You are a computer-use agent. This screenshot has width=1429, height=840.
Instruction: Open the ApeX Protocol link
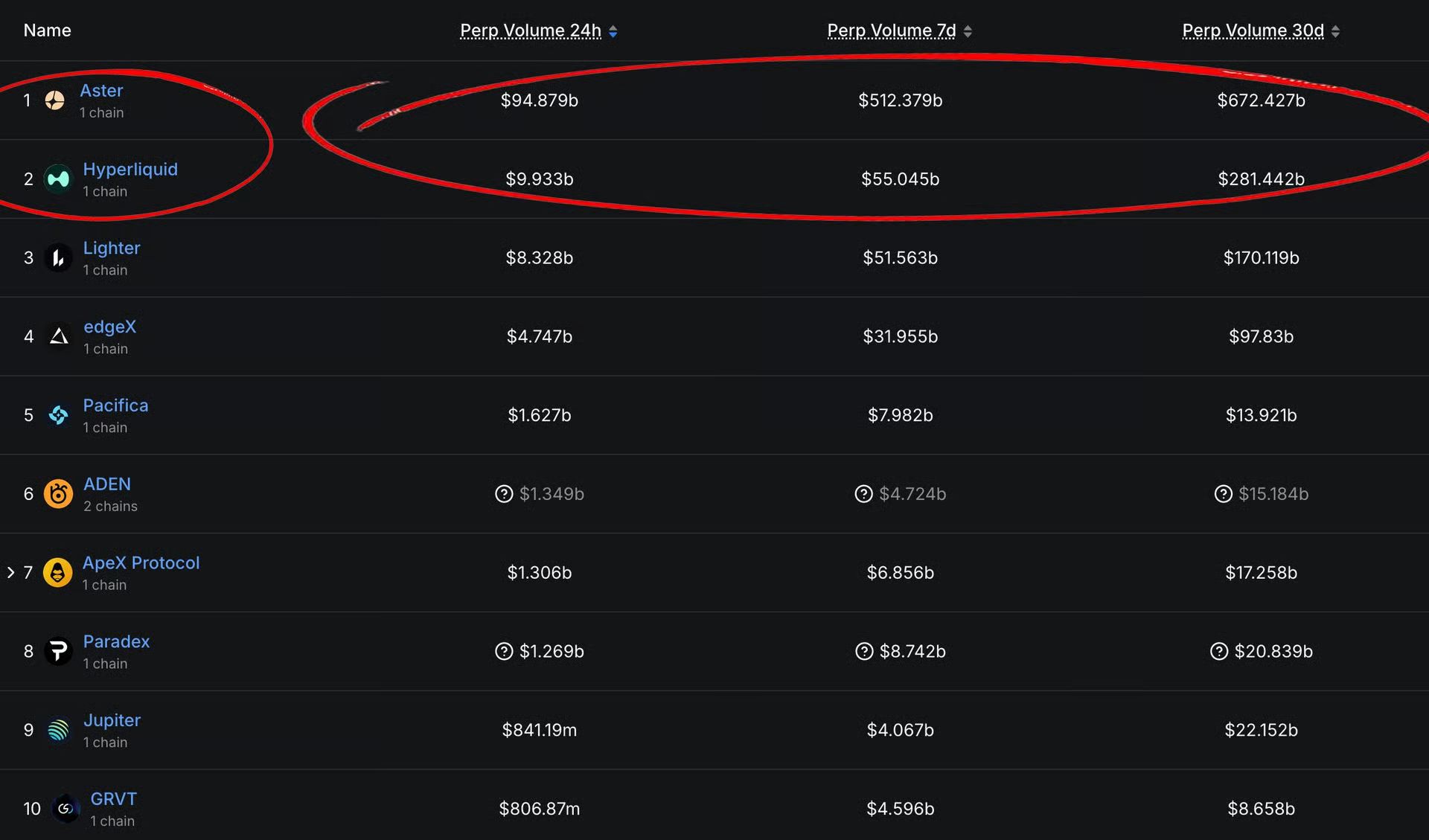pyautogui.click(x=141, y=563)
